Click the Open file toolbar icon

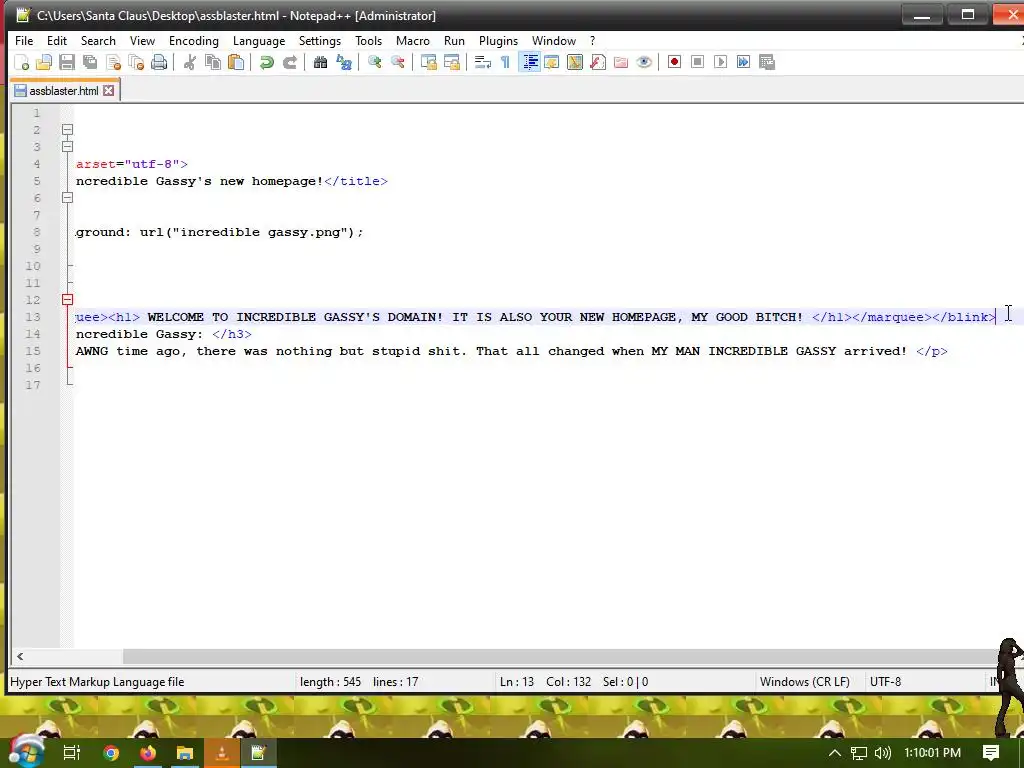coord(44,62)
